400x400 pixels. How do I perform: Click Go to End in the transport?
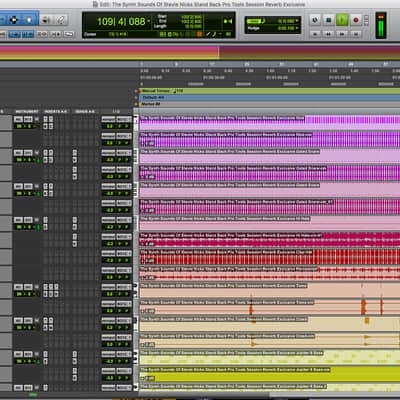[356, 34]
